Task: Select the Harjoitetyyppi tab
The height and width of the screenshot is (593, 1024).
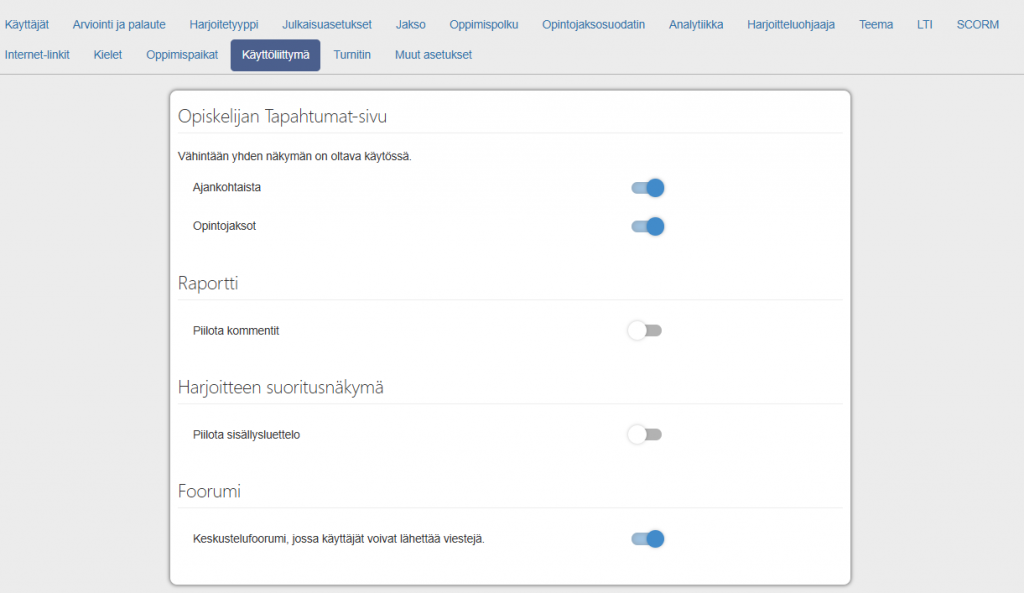Action: click(x=224, y=24)
